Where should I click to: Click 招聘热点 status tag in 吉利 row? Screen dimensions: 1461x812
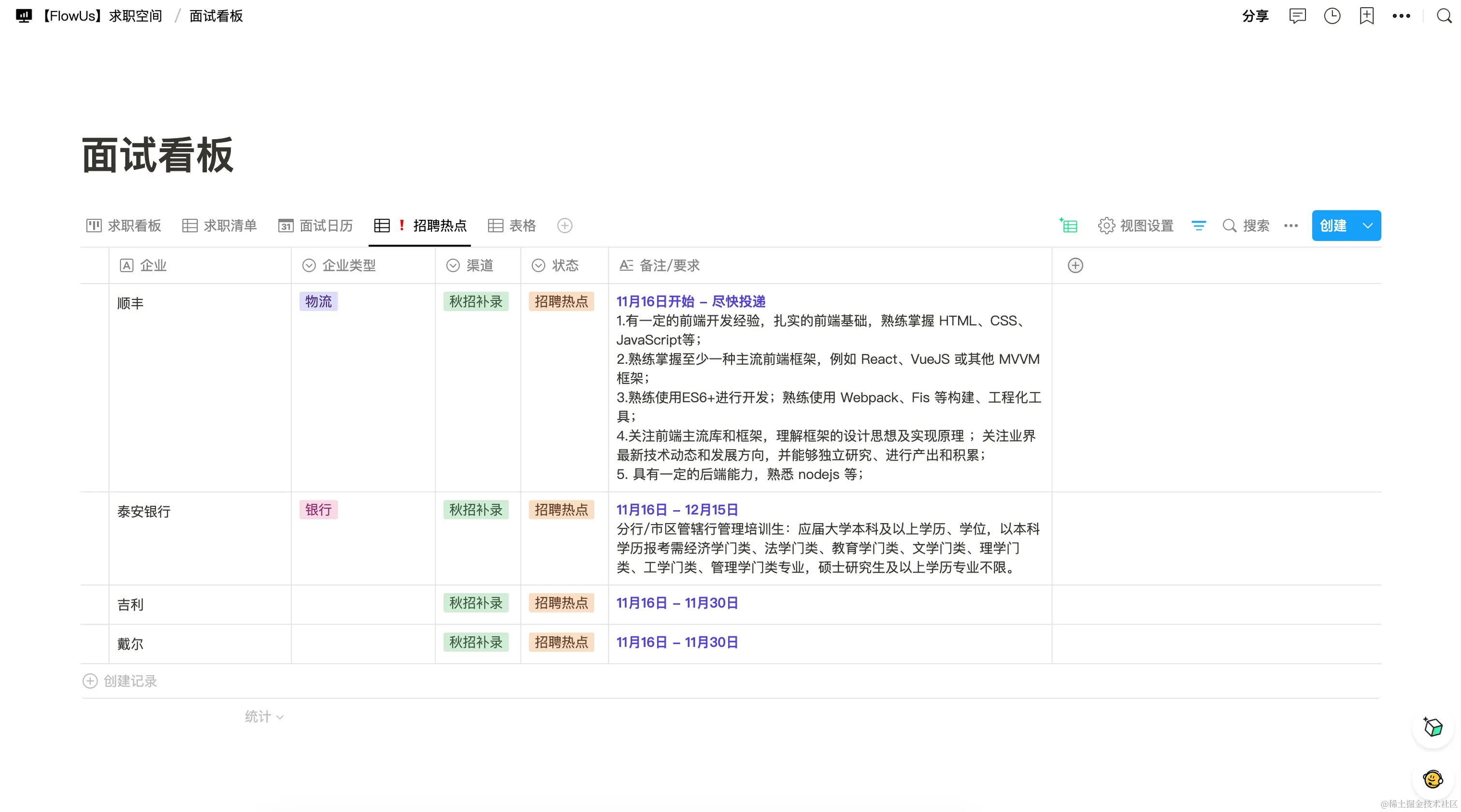coord(561,602)
